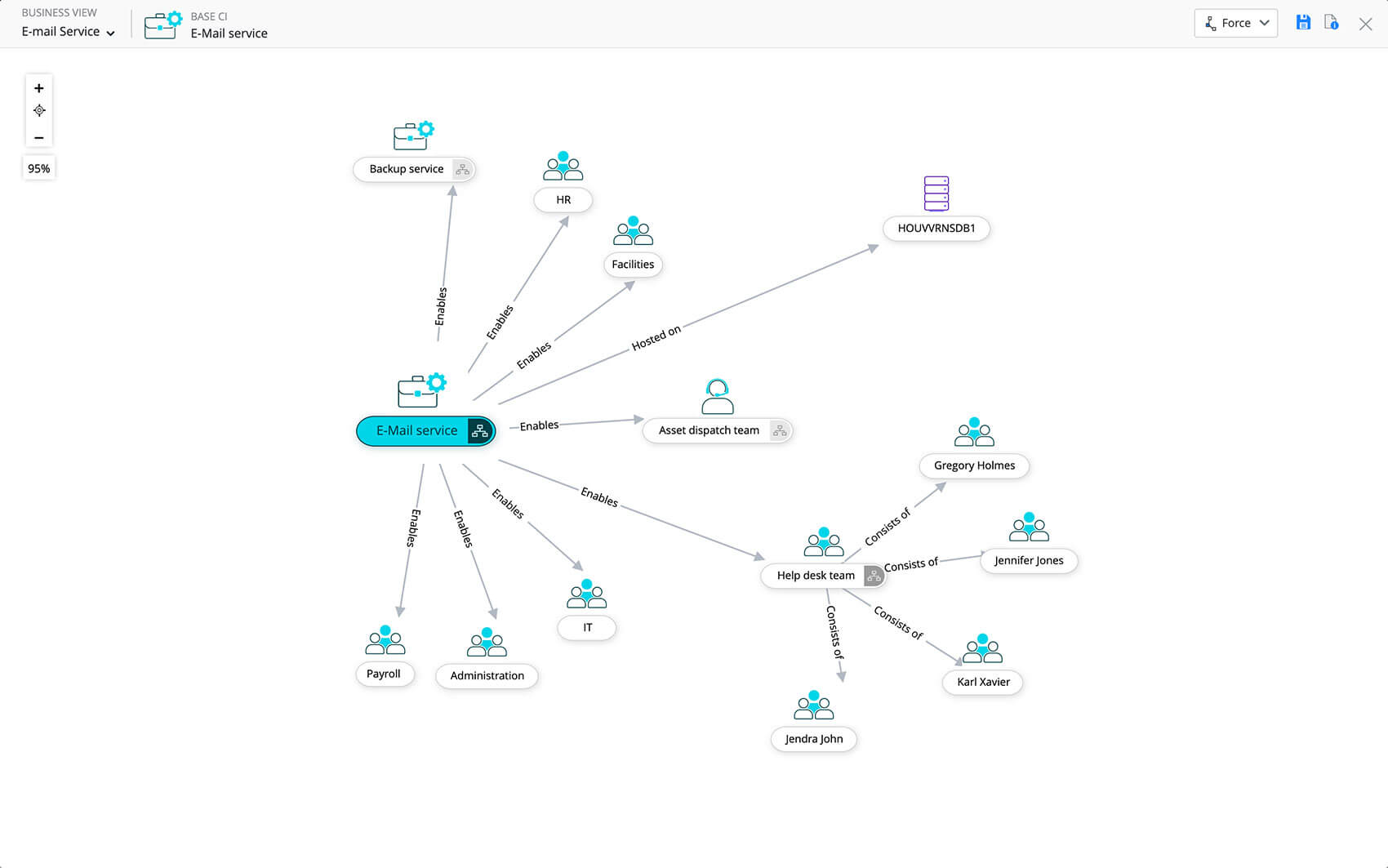
Task: Open the Force layout dropdown
Action: [1235, 23]
